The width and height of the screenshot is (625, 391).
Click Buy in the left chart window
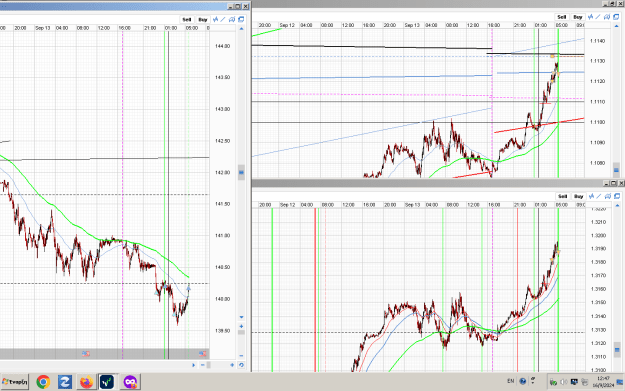click(203, 20)
